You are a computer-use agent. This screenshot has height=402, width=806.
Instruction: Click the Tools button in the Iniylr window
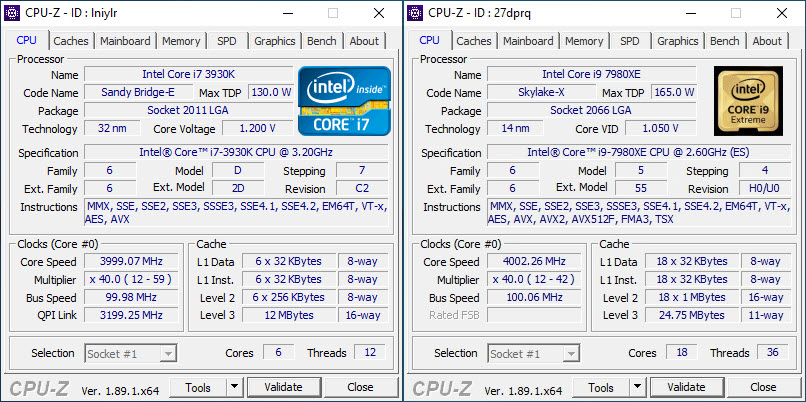click(x=198, y=387)
